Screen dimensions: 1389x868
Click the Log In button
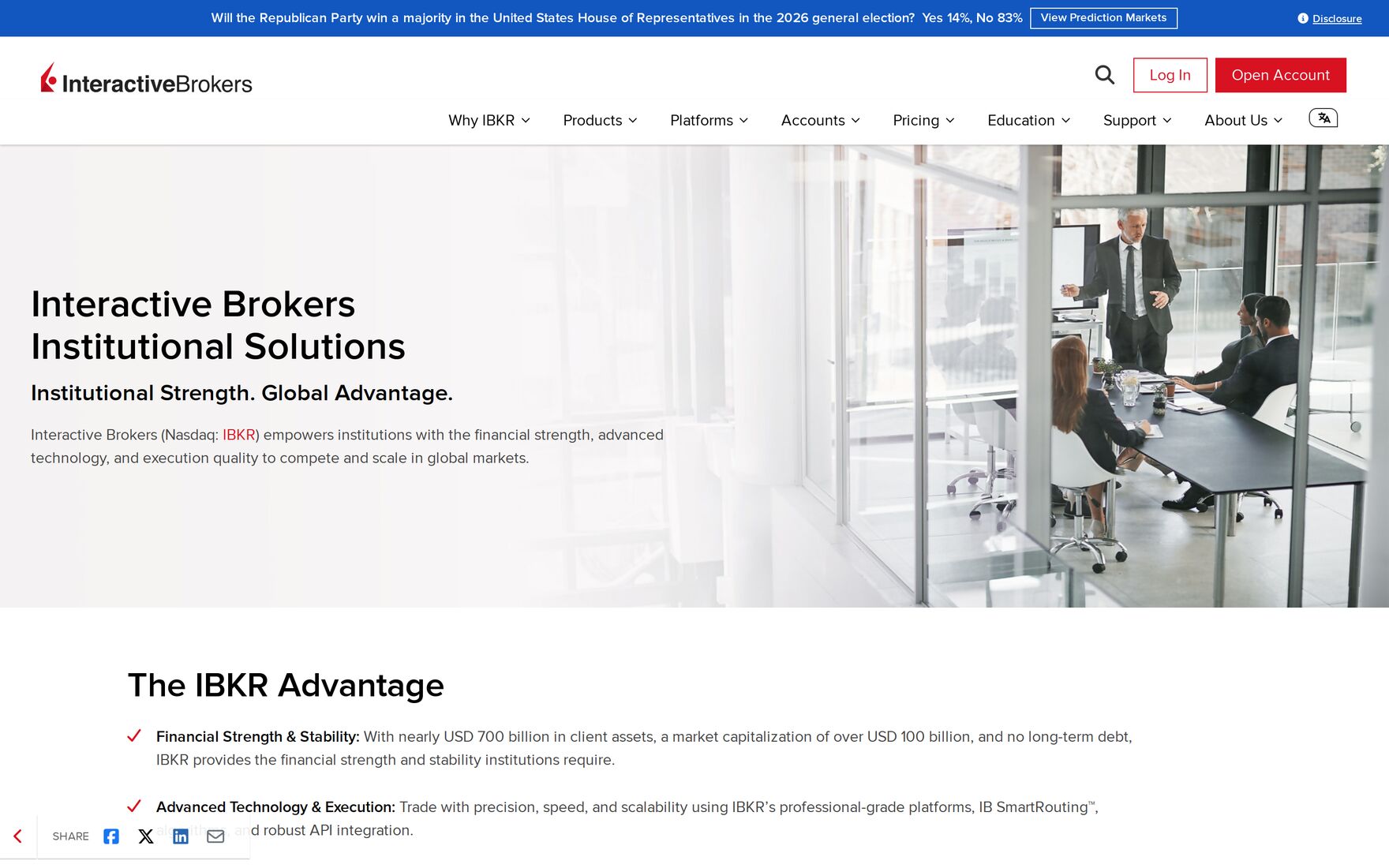1170,75
